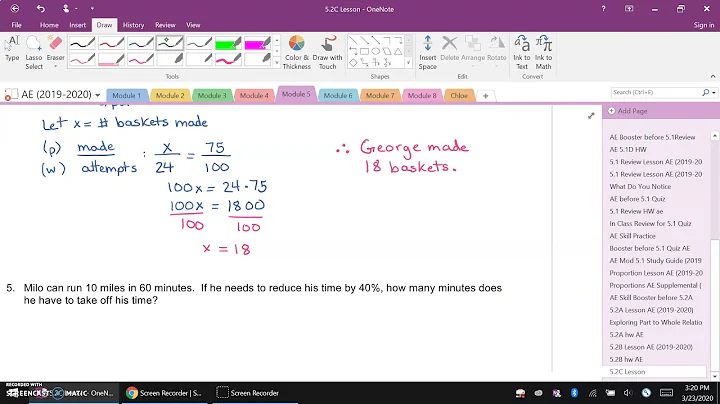Click the search magnifier icon
This screenshot has height=404, width=720.
point(706,92)
